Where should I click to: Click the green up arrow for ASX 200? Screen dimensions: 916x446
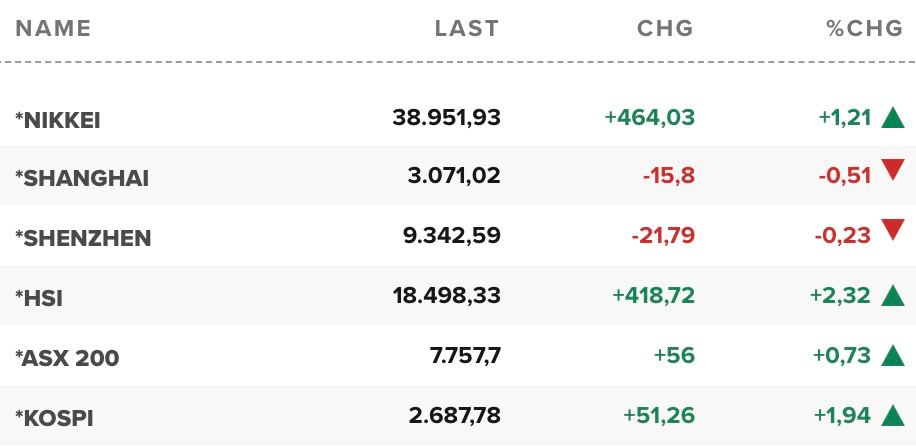(893, 355)
